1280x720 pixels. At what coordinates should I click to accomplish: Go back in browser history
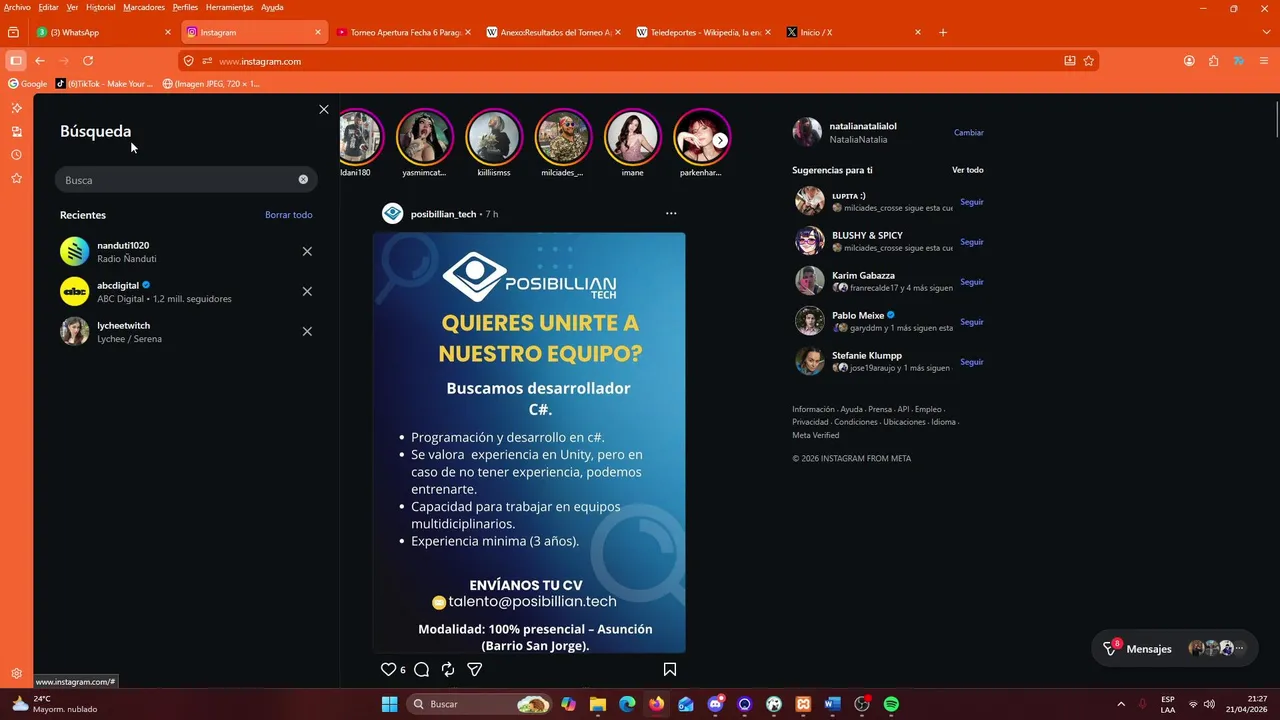[x=40, y=61]
